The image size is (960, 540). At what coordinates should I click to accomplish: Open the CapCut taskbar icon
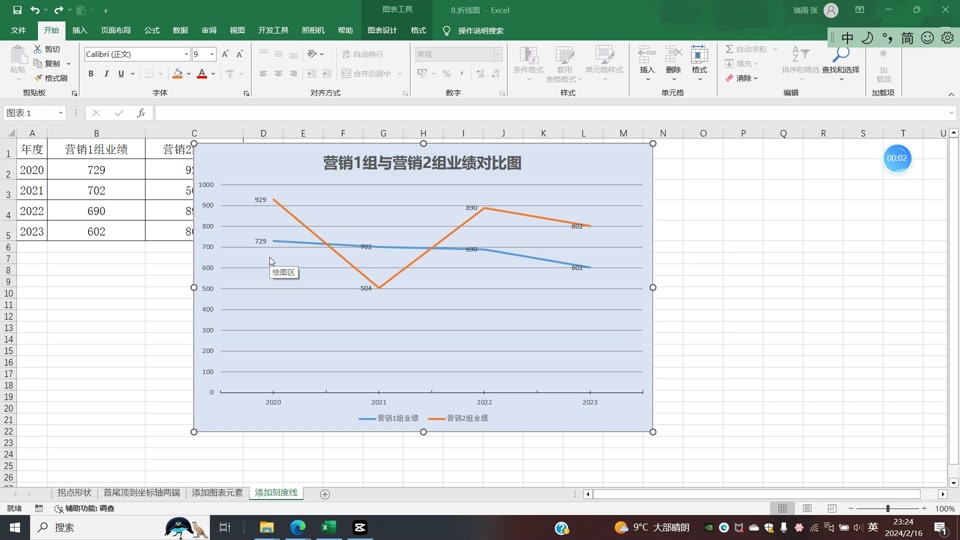[x=360, y=527]
